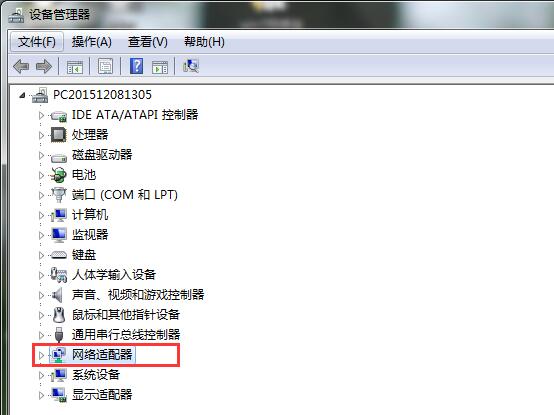Open the 帮助(H) menu
The width and height of the screenshot is (554, 415).
(x=204, y=42)
